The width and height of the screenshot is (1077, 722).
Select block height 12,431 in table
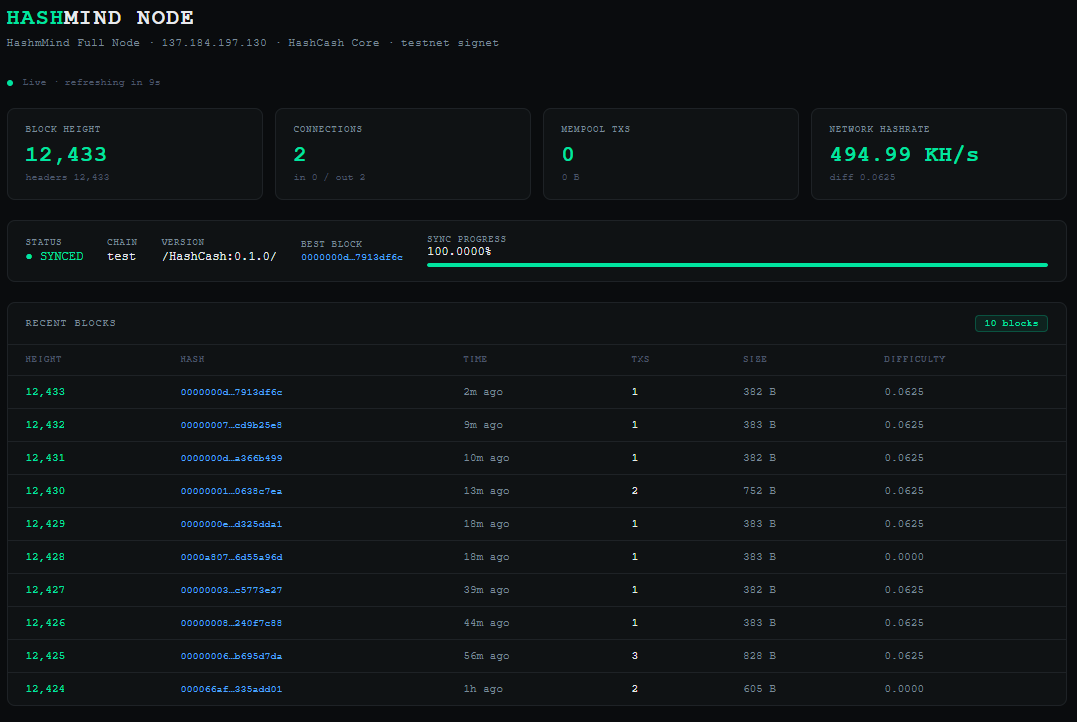click(x=45, y=458)
